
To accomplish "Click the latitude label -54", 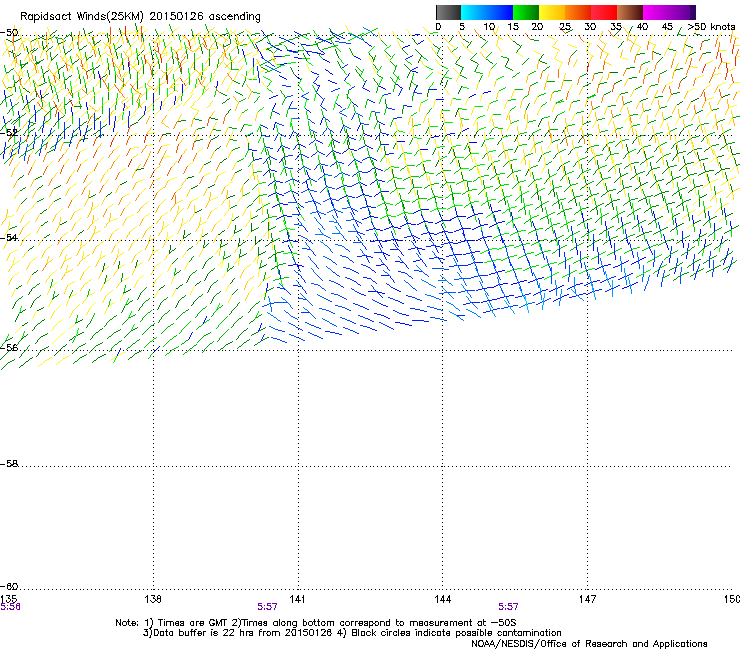I will click(x=9, y=237).
